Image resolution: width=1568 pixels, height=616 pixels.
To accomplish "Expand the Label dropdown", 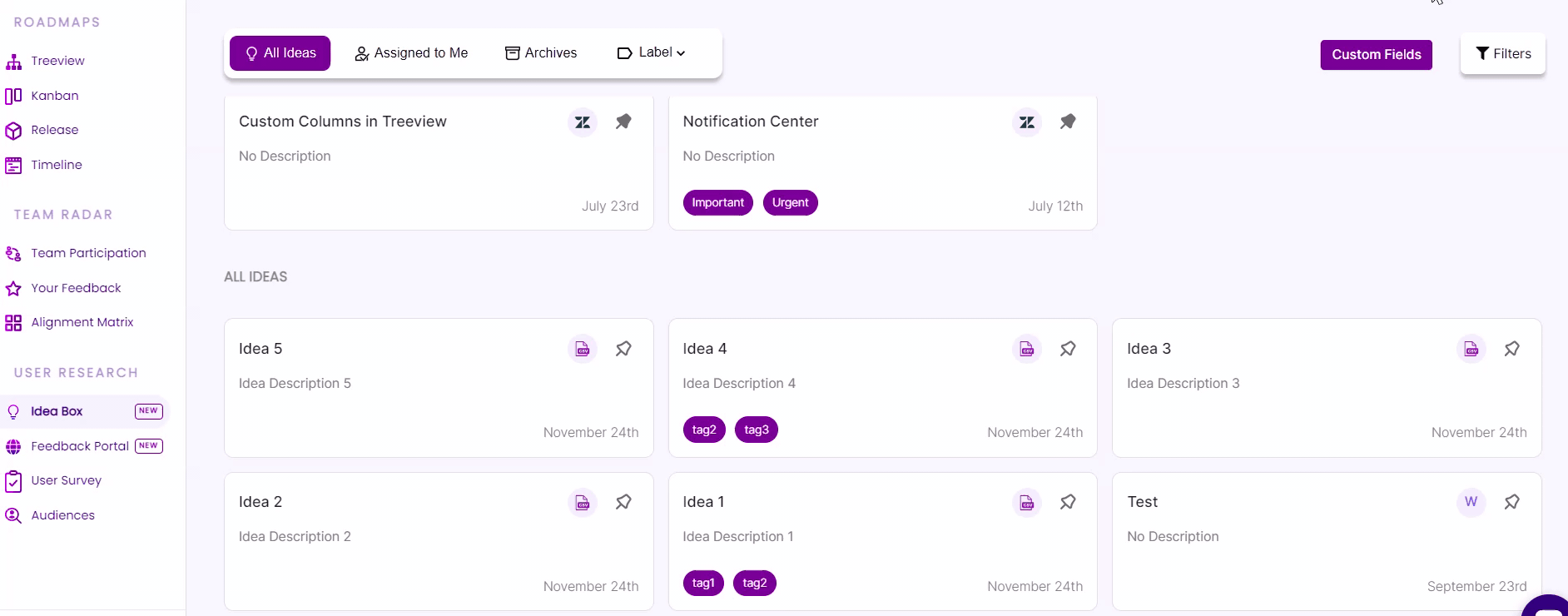I will tap(652, 52).
